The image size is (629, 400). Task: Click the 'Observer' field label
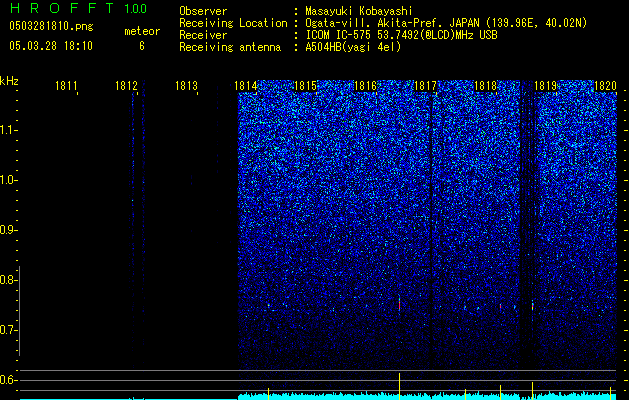pyautogui.click(x=203, y=11)
